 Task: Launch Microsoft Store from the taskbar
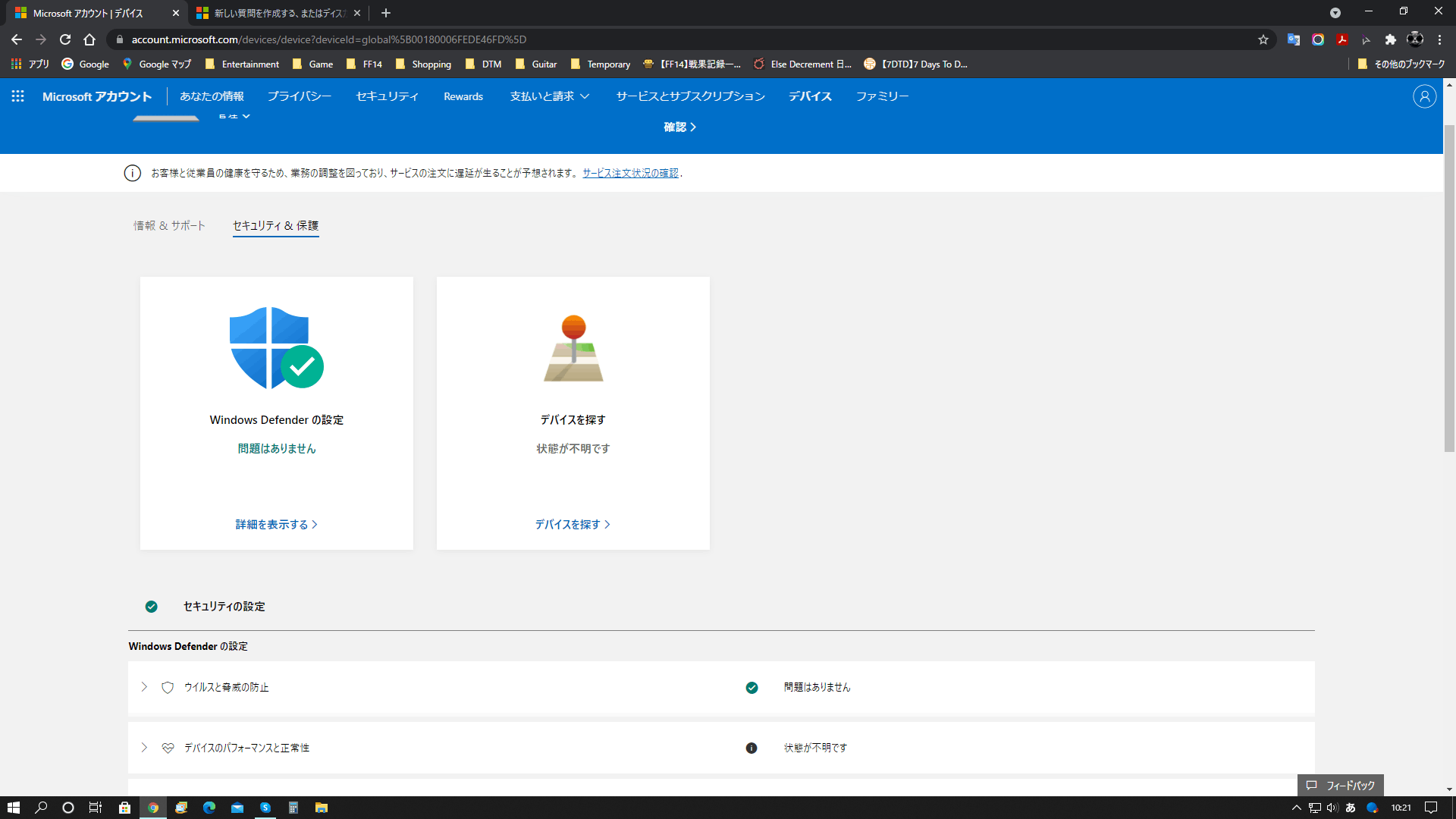pyautogui.click(x=124, y=808)
